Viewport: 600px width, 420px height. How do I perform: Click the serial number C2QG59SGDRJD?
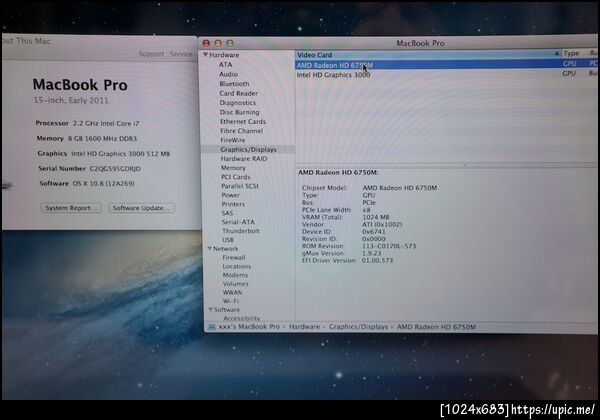point(115,169)
